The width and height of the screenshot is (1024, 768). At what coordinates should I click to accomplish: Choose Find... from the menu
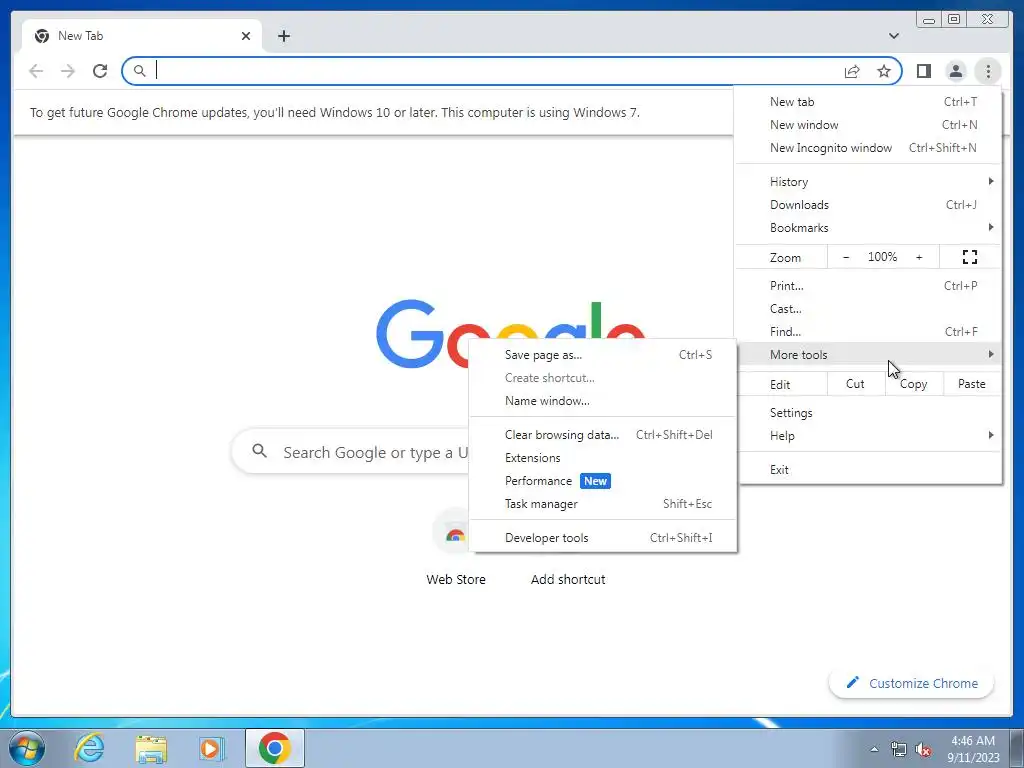pyautogui.click(x=869, y=331)
